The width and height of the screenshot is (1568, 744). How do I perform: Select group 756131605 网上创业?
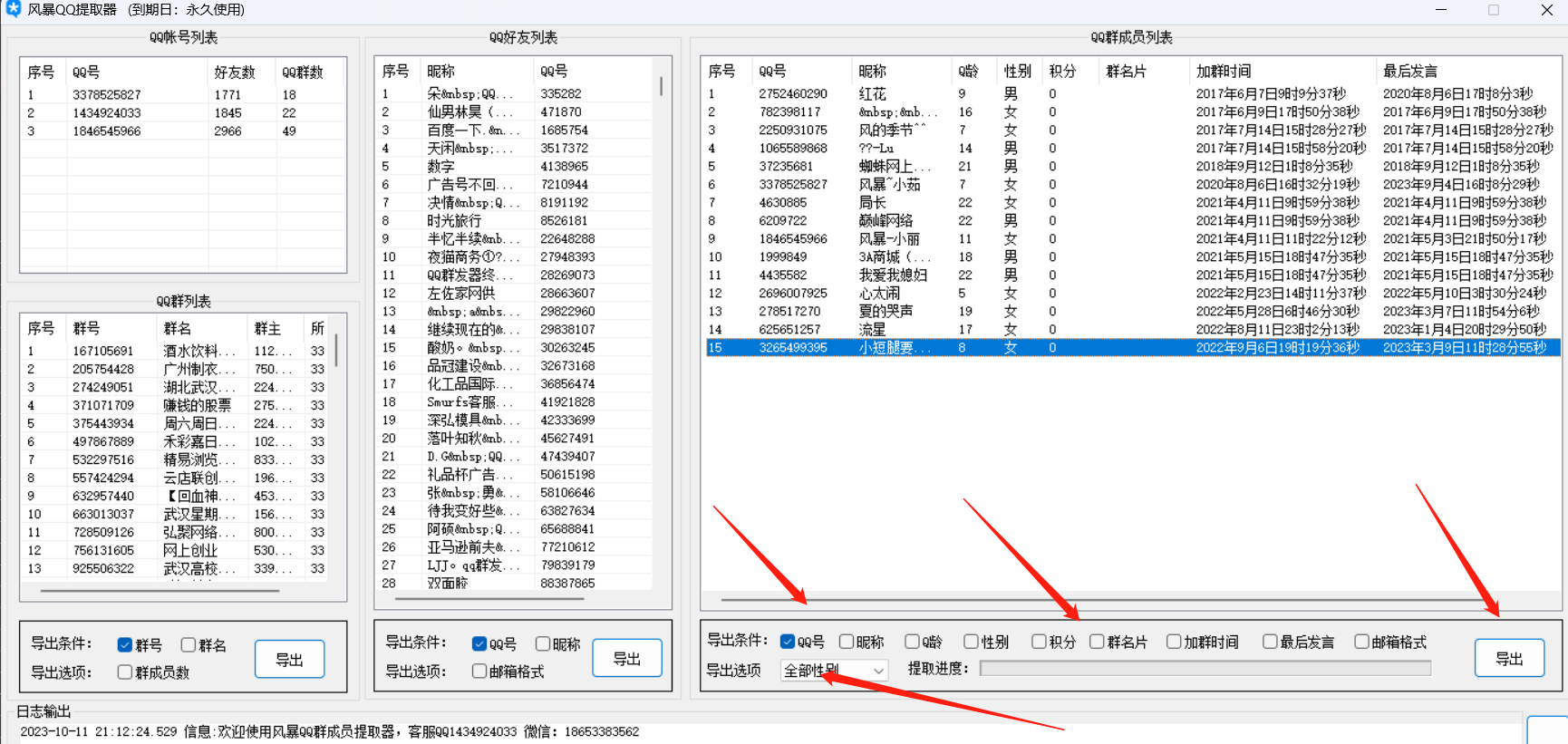coord(175,550)
